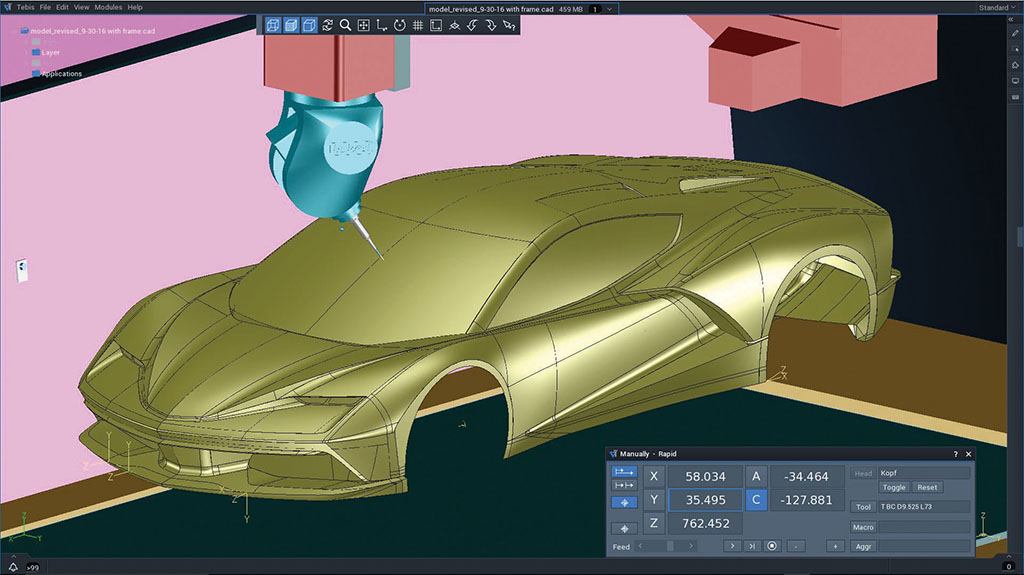
Task: Click the circular record position button
Action: click(772, 546)
